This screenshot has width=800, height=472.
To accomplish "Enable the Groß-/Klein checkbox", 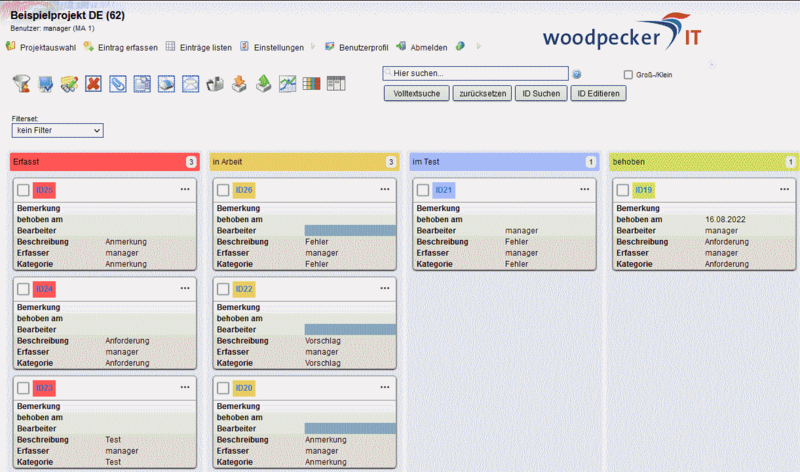I will pos(628,74).
